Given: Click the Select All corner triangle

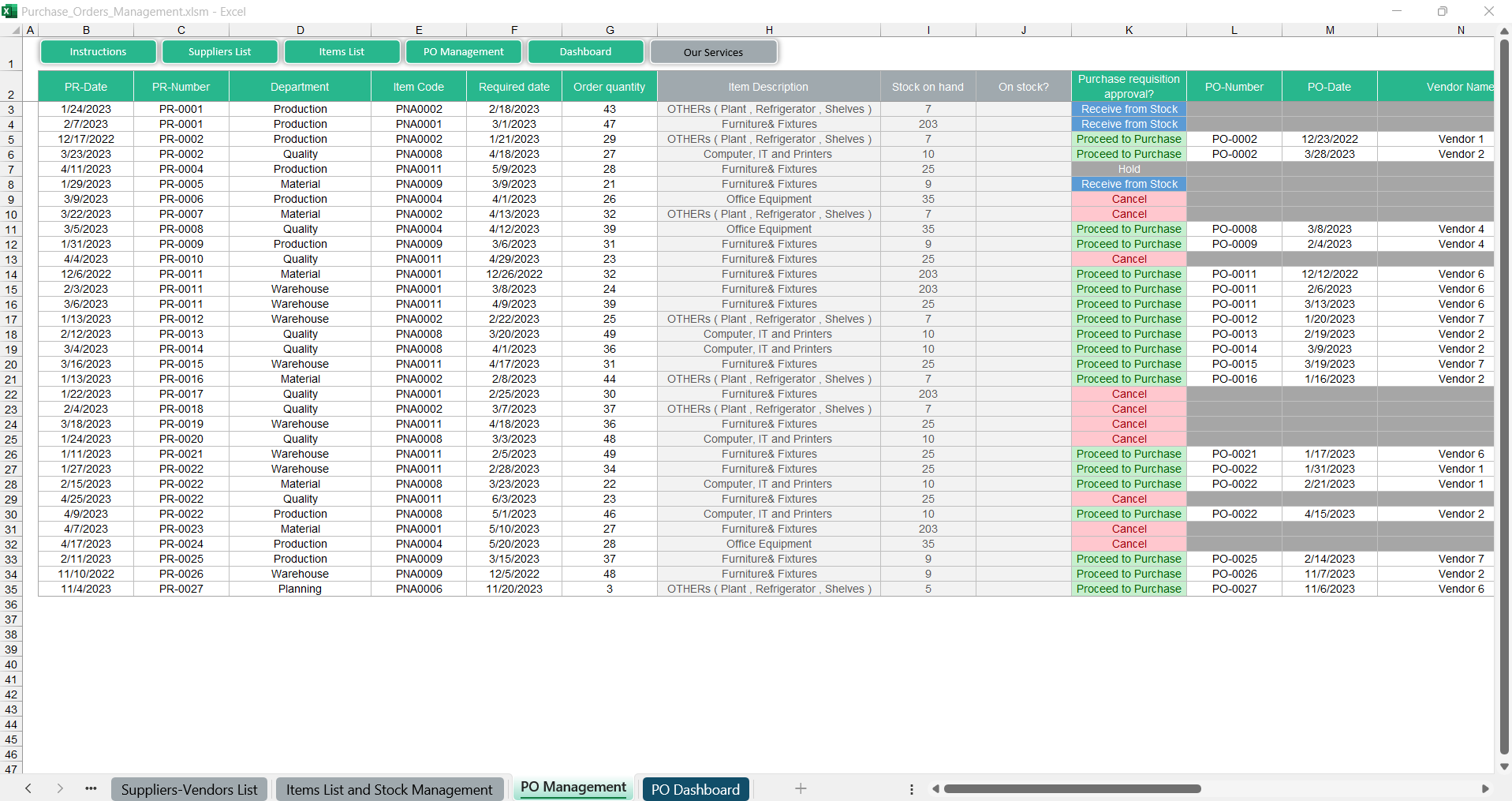Looking at the screenshot, I should (x=16, y=30).
